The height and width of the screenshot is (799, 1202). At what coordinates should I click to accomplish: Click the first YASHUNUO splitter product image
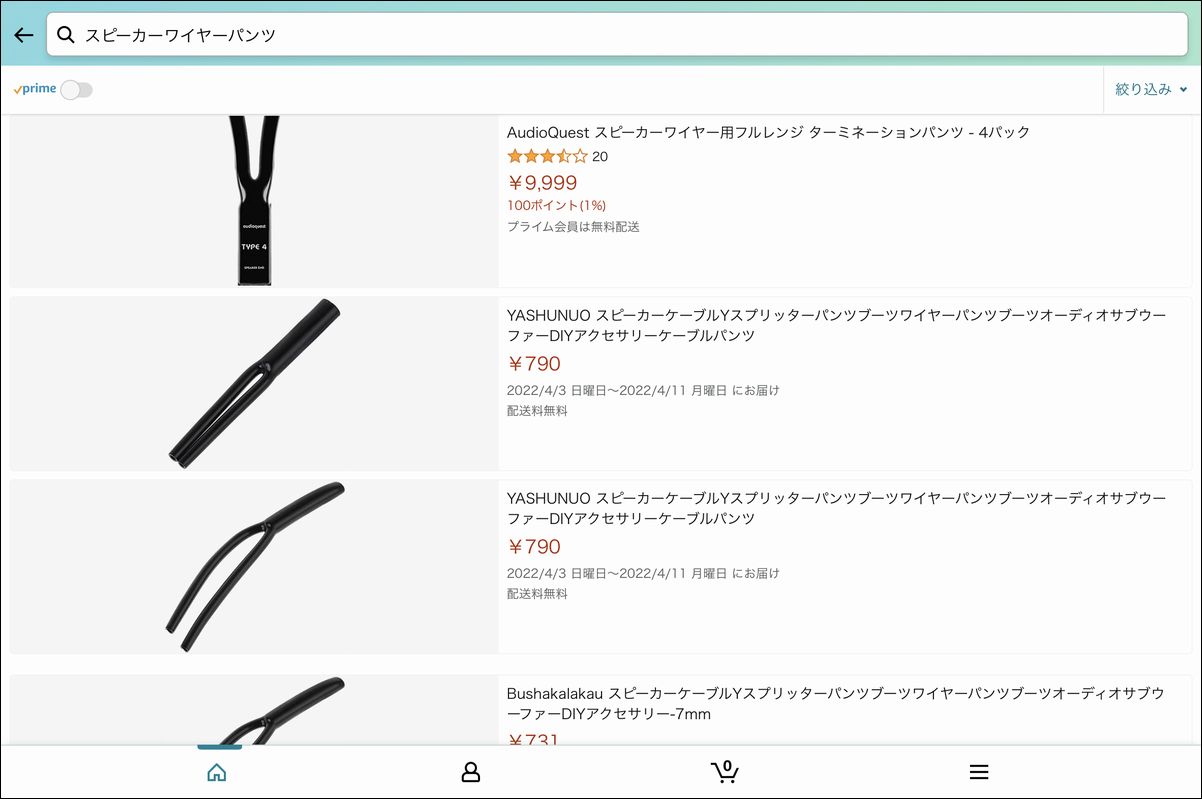254,383
